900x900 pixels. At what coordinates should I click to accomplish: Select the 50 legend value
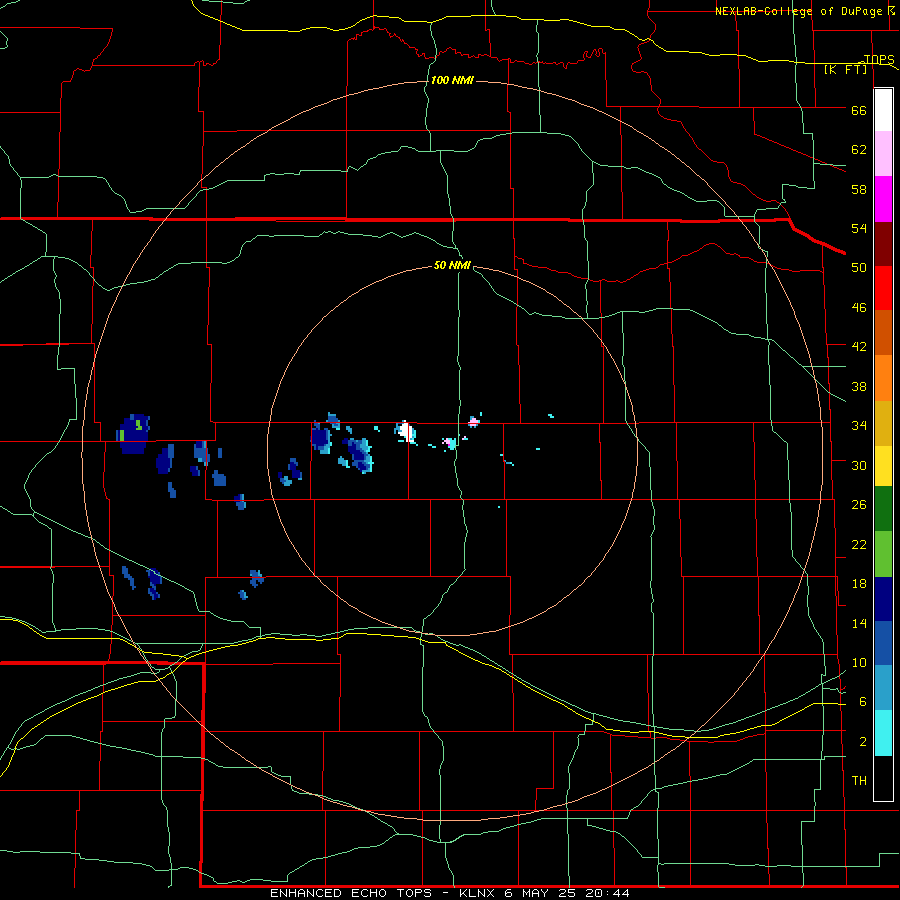click(859, 268)
